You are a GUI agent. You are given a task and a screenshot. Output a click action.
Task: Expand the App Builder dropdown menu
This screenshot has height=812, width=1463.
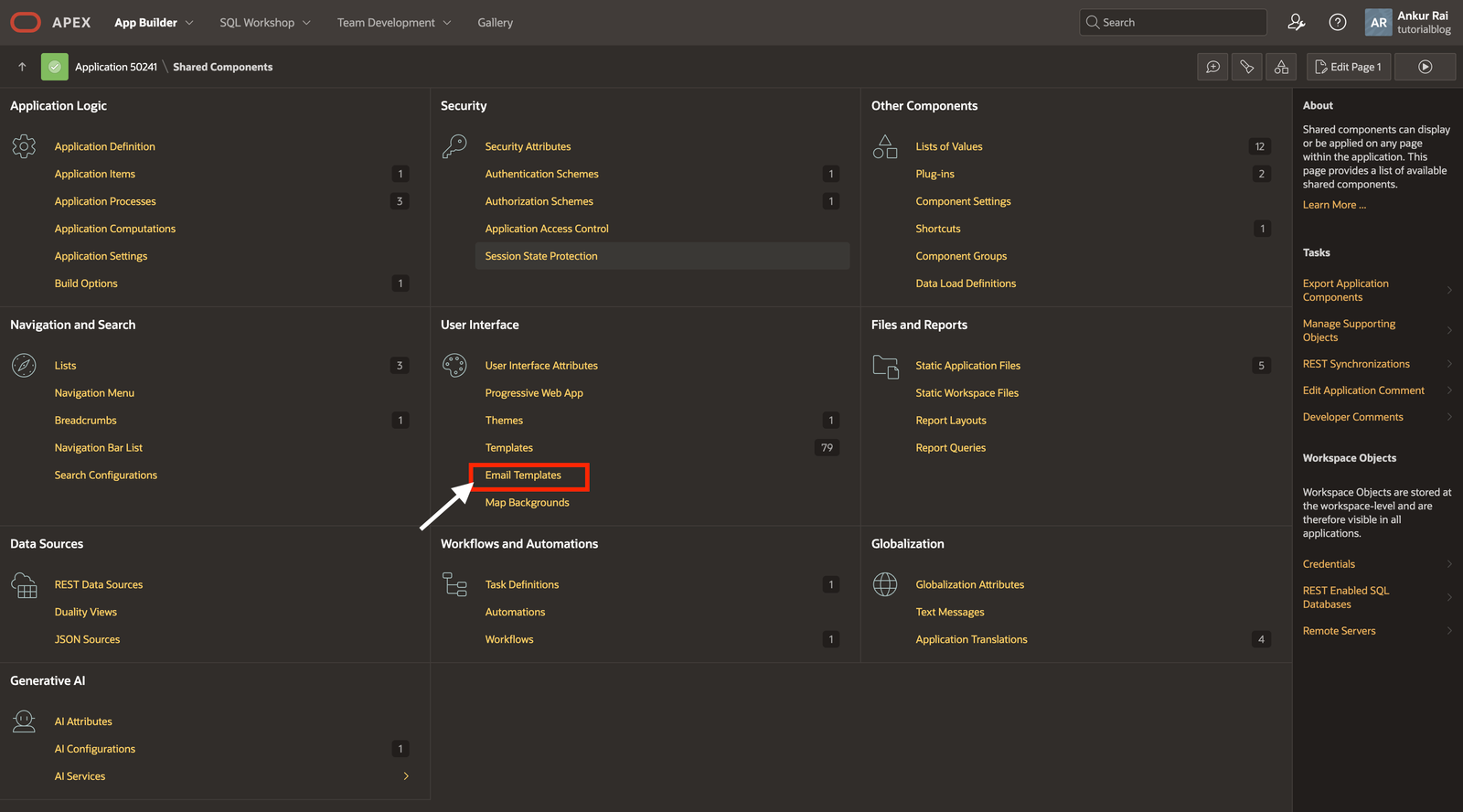click(154, 23)
